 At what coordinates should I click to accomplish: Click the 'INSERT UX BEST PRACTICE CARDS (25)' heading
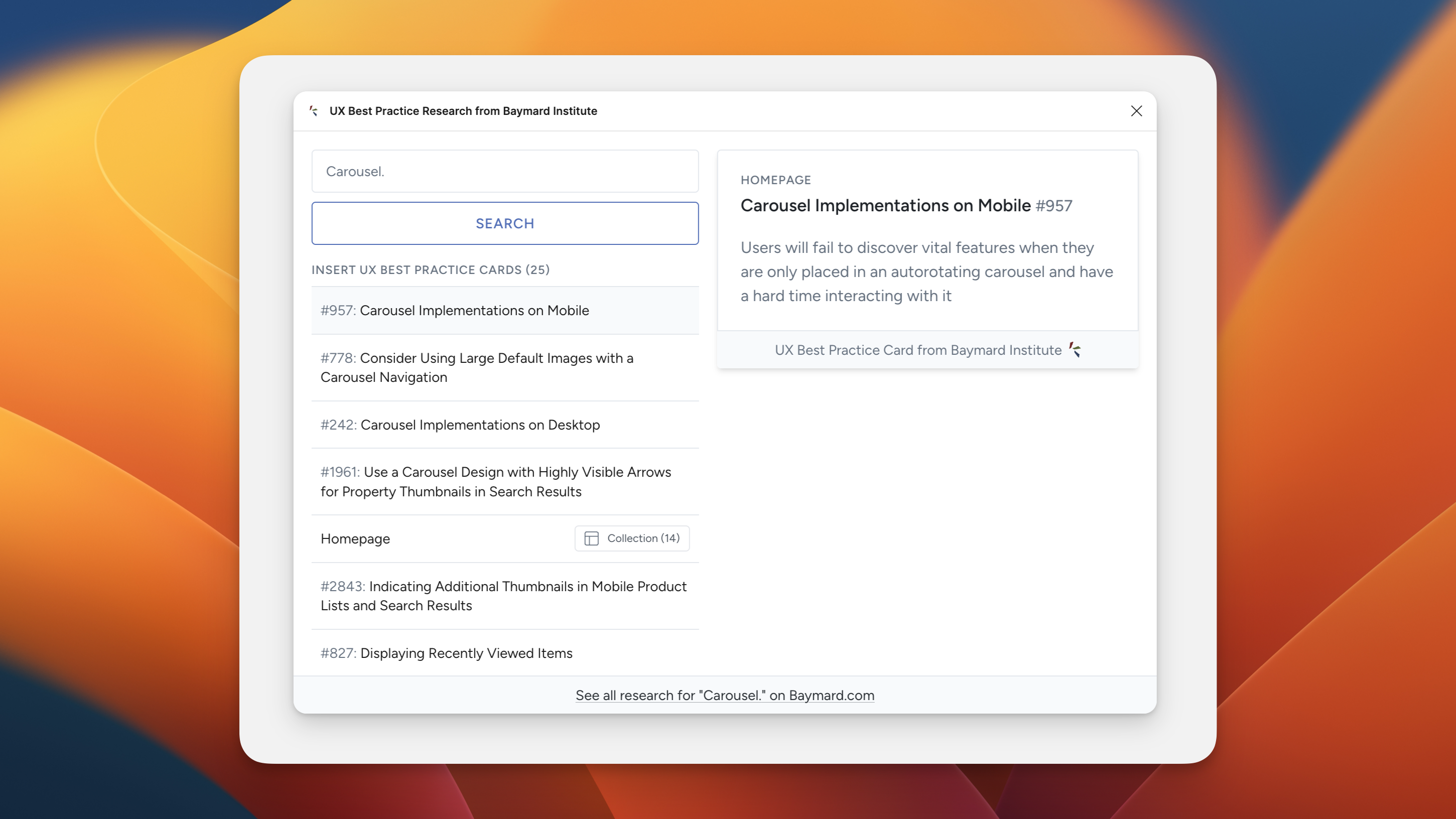[x=430, y=270]
